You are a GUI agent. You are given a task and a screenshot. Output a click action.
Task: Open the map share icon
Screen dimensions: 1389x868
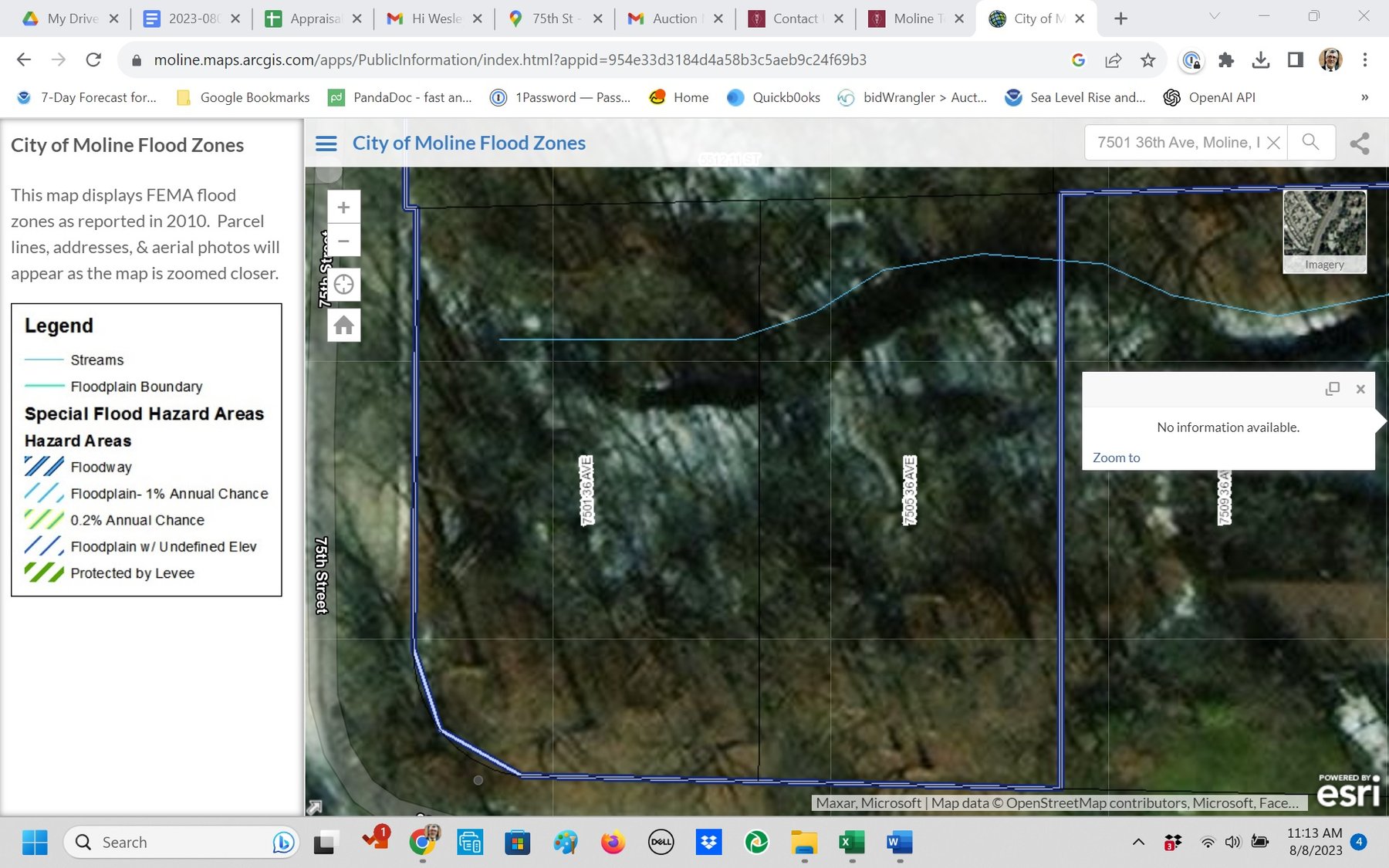1360,143
